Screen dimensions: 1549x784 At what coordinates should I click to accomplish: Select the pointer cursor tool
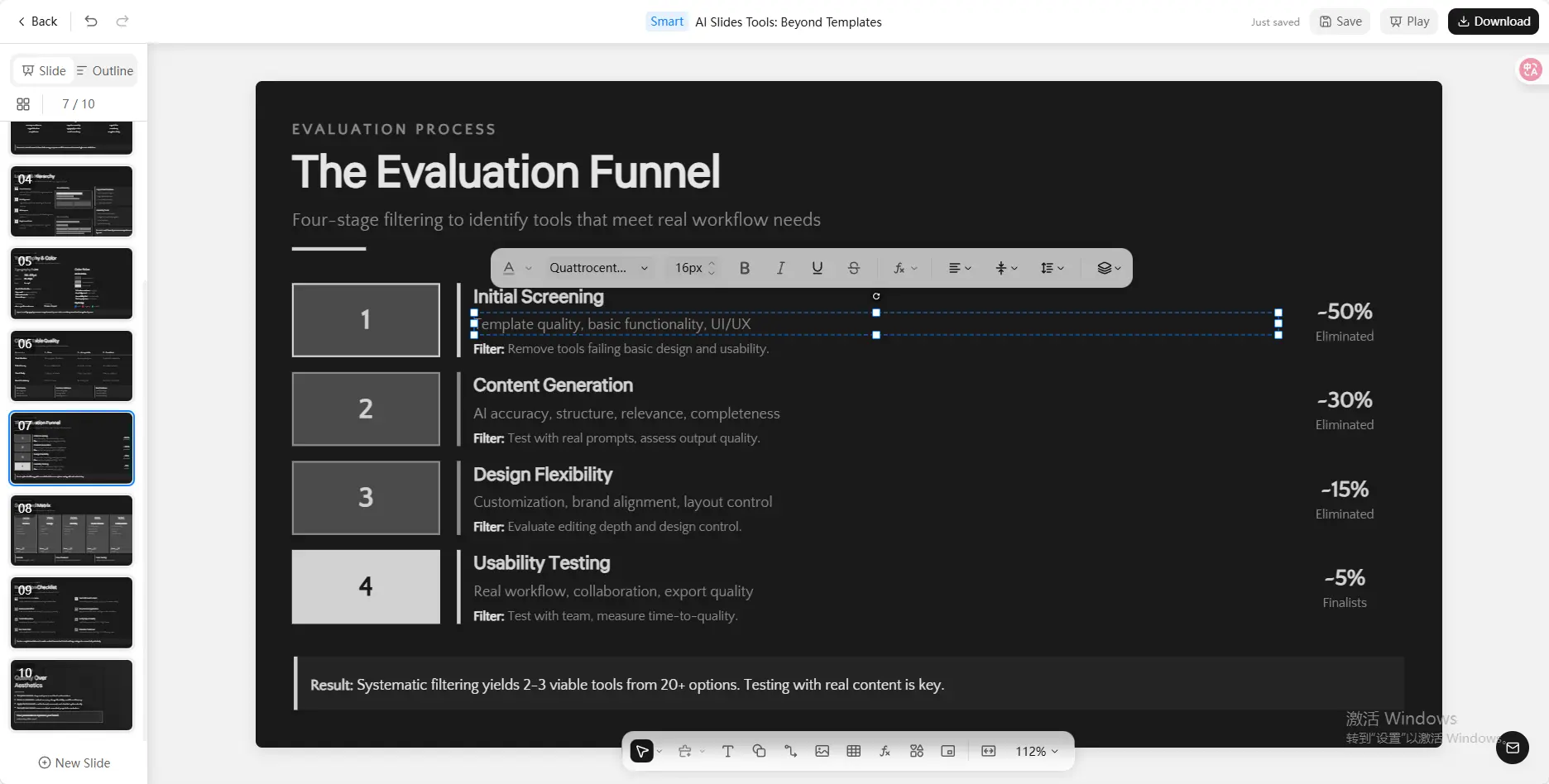coord(641,751)
